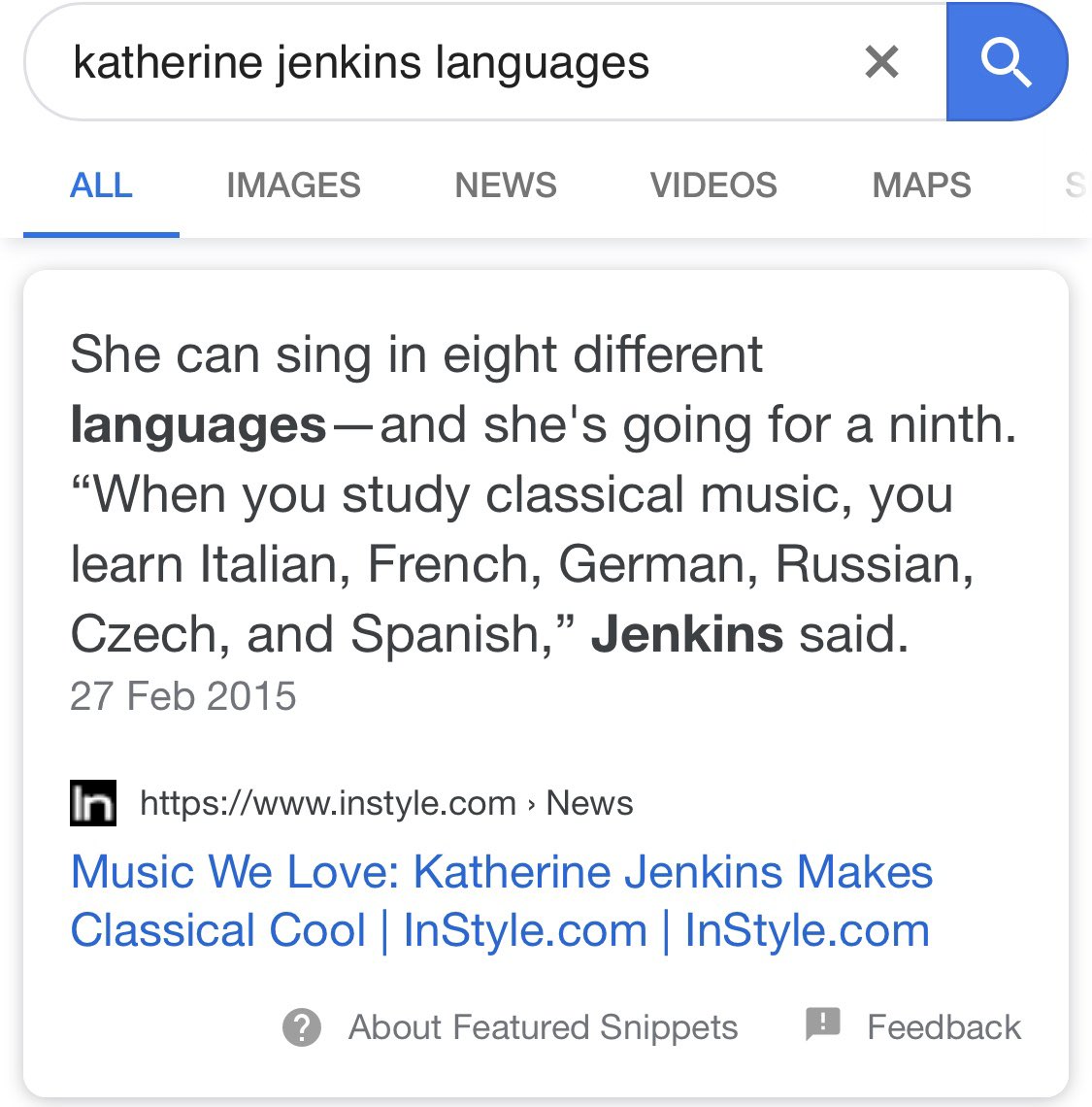
Task: Click the bold word 'languages' in the snippet
Action: click(198, 425)
